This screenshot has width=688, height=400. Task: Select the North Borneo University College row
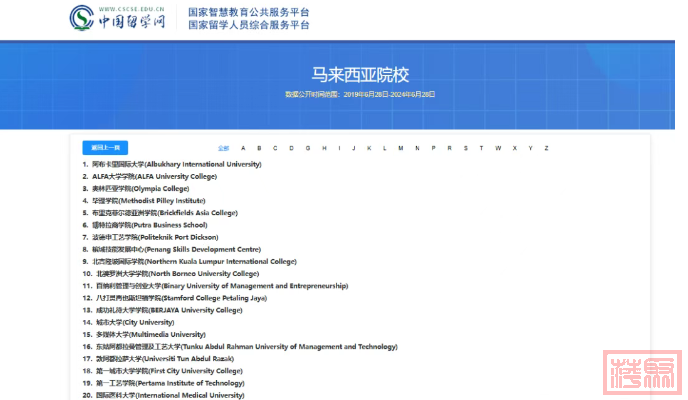pos(171,274)
